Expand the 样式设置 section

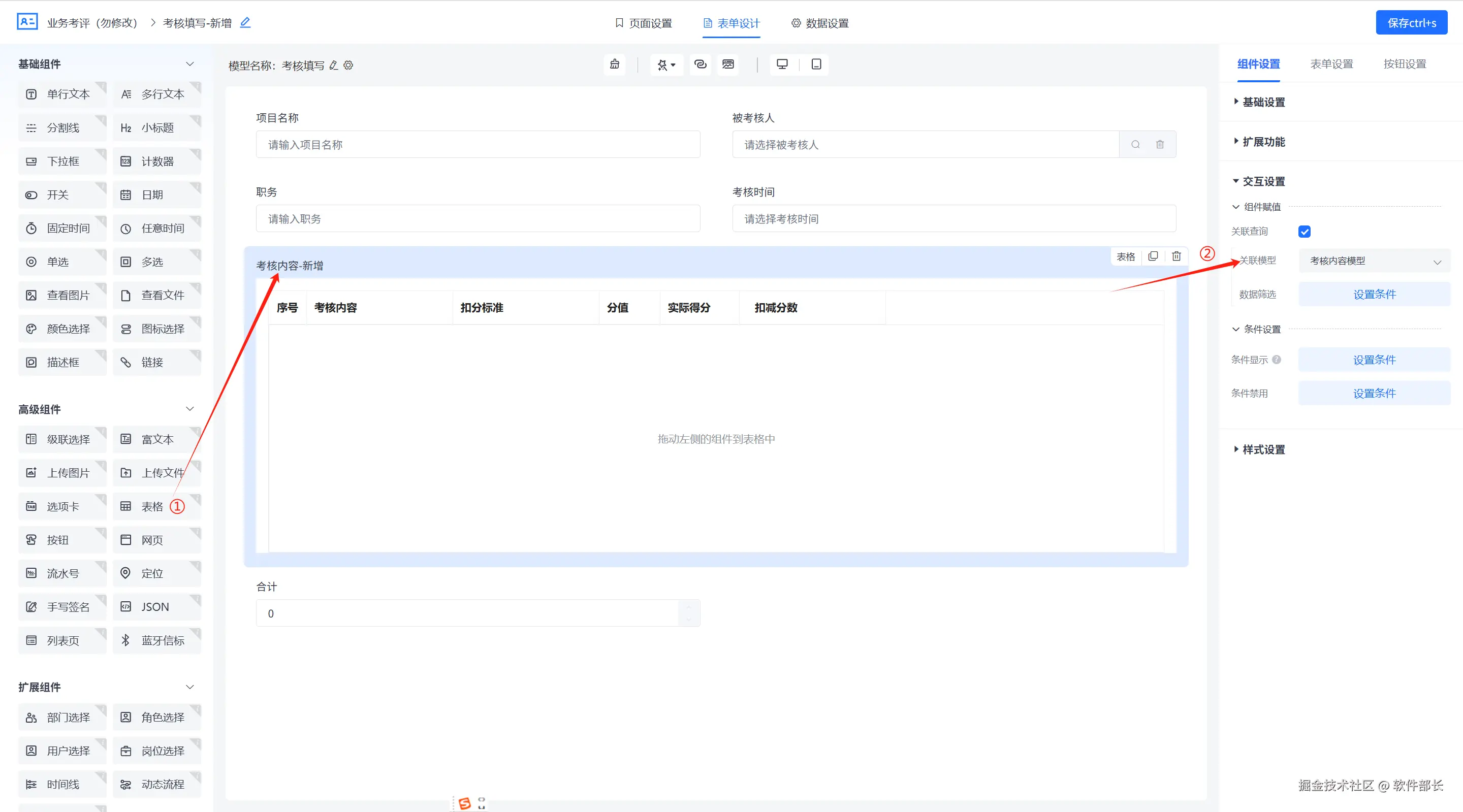coord(1263,449)
